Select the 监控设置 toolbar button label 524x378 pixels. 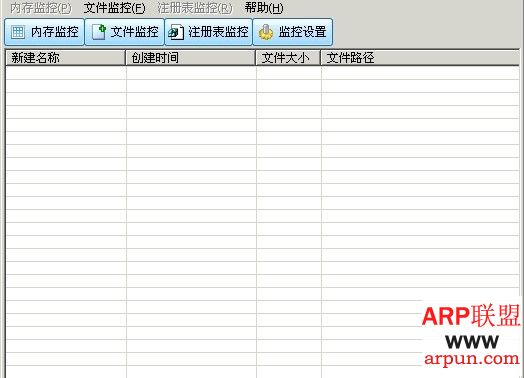pos(302,32)
